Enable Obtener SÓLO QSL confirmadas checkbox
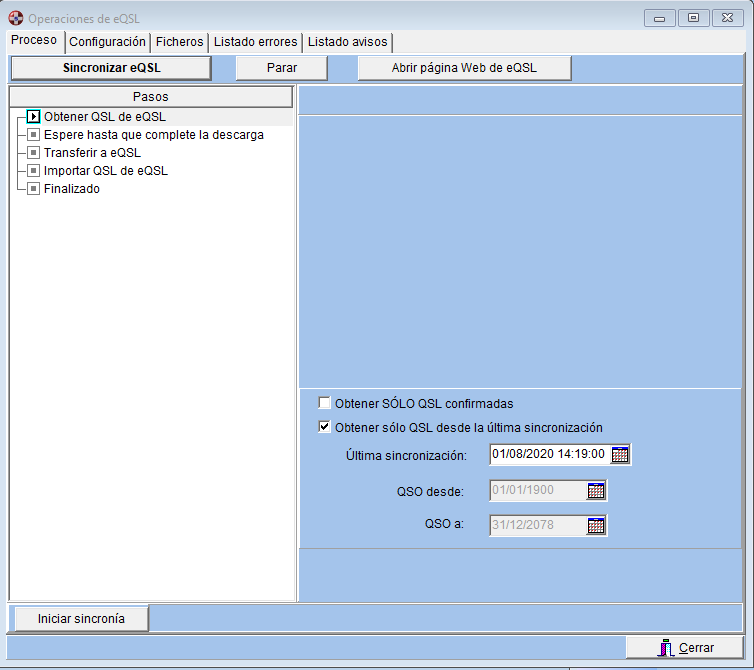The width and height of the screenshot is (754, 670). [x=325, y=403]
